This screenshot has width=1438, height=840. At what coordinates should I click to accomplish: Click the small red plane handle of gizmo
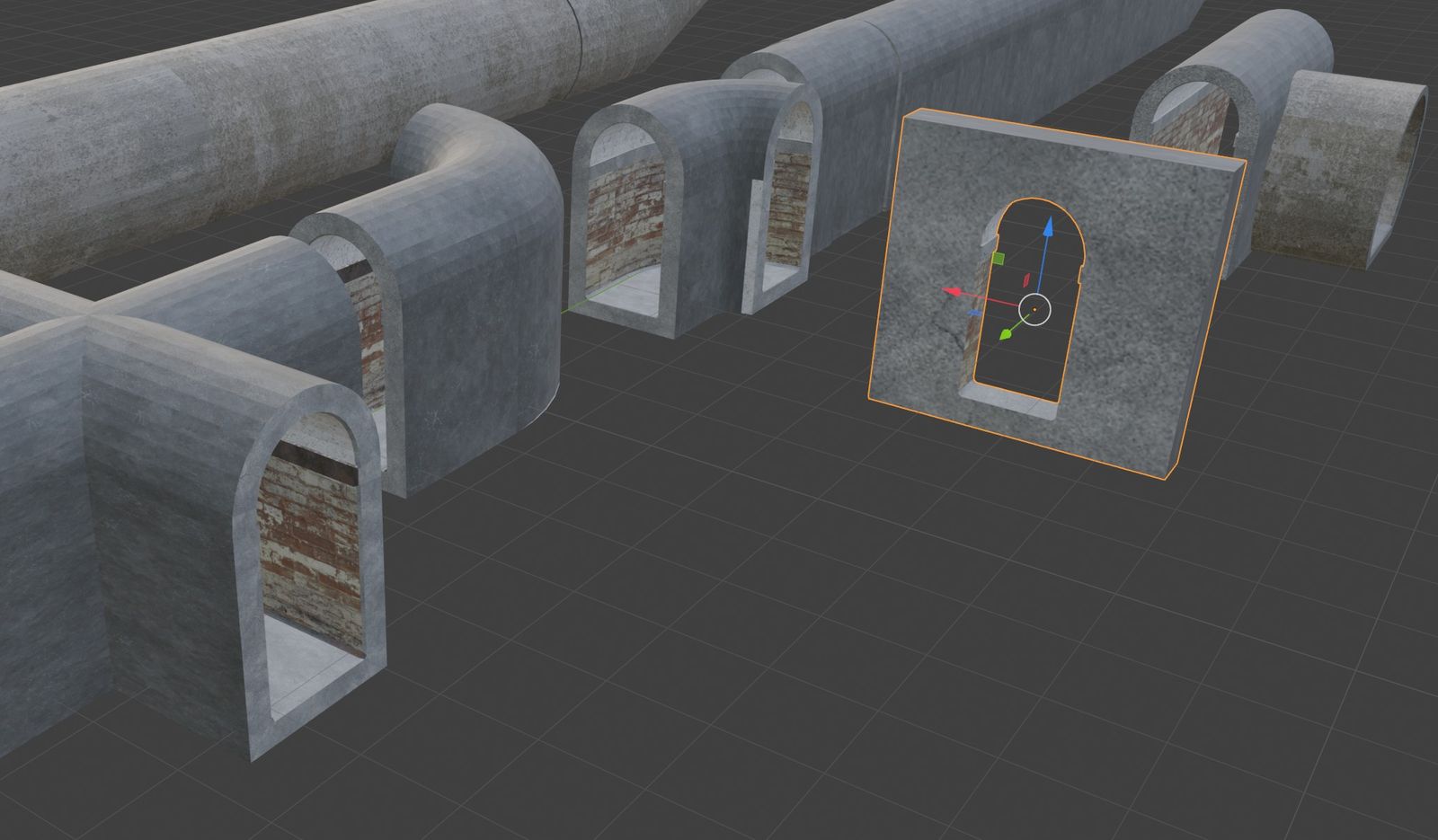(1026, 279)
